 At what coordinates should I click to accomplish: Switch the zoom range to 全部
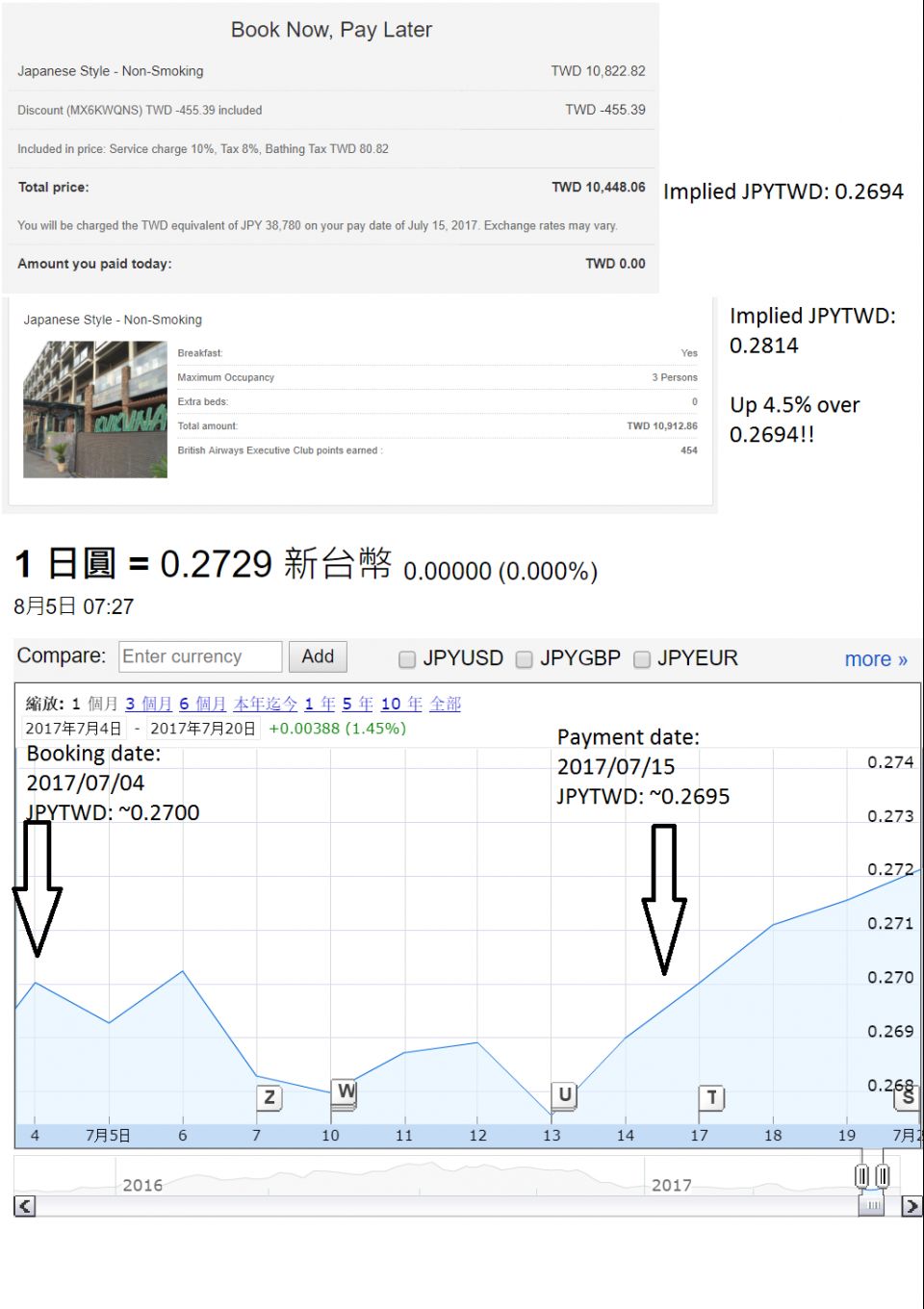pyautogui.click(x=446, y=704)
